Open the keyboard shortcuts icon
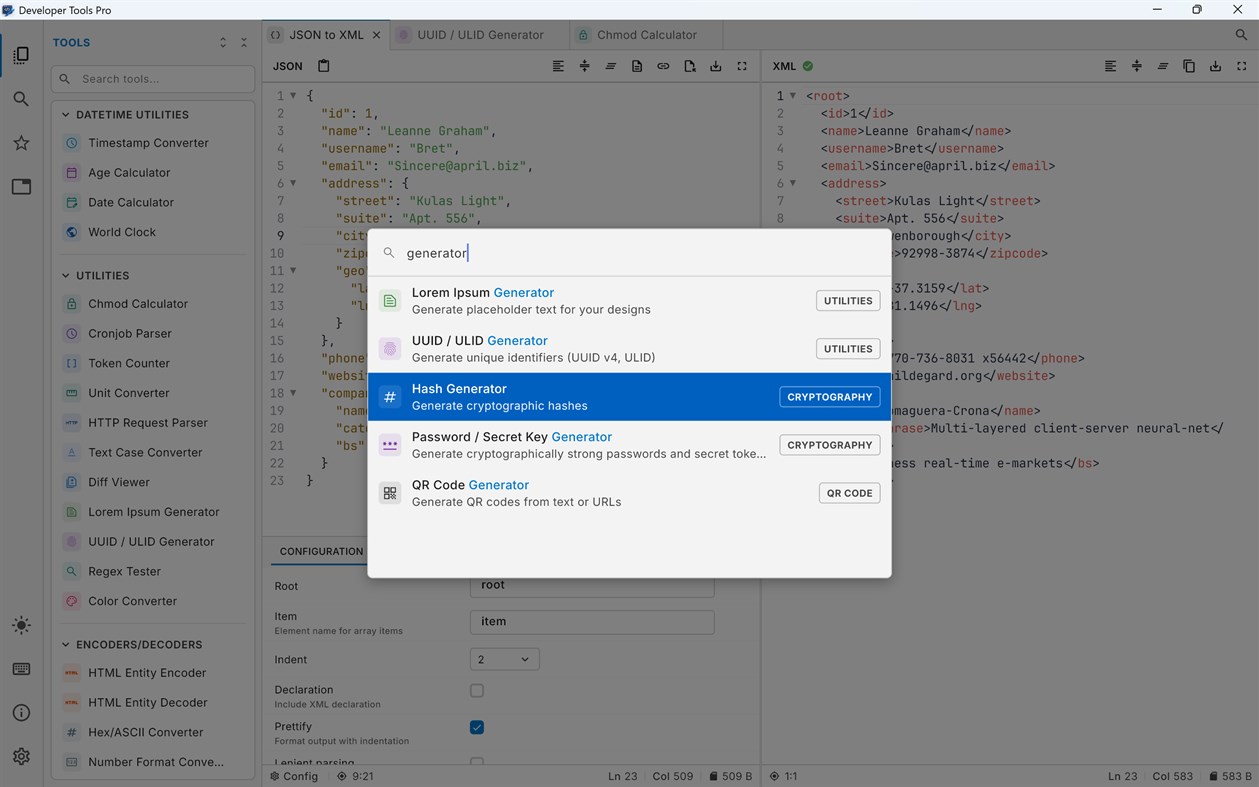This screenshot has height=787, width=1259. pyautogui.click(x=21, y=669)
